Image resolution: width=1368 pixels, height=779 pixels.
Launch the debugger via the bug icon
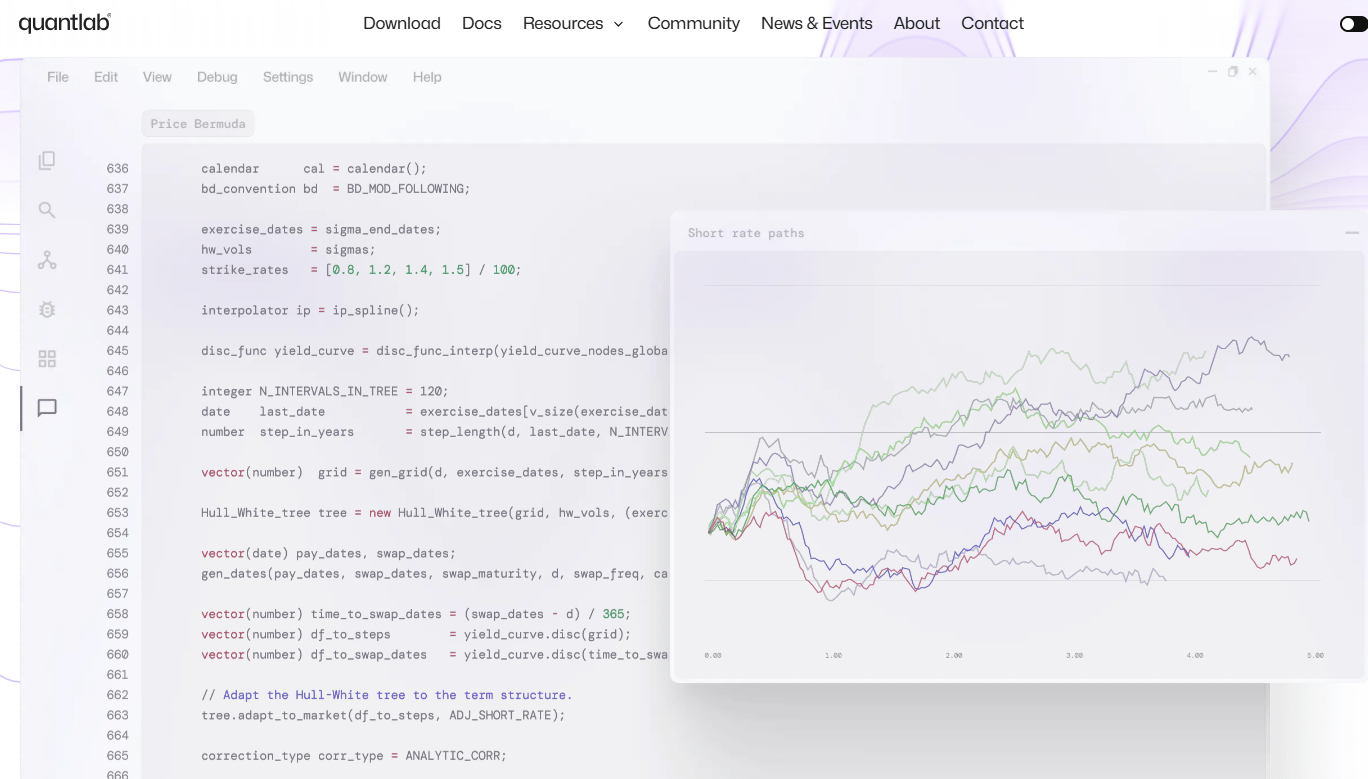click(46, 310)
